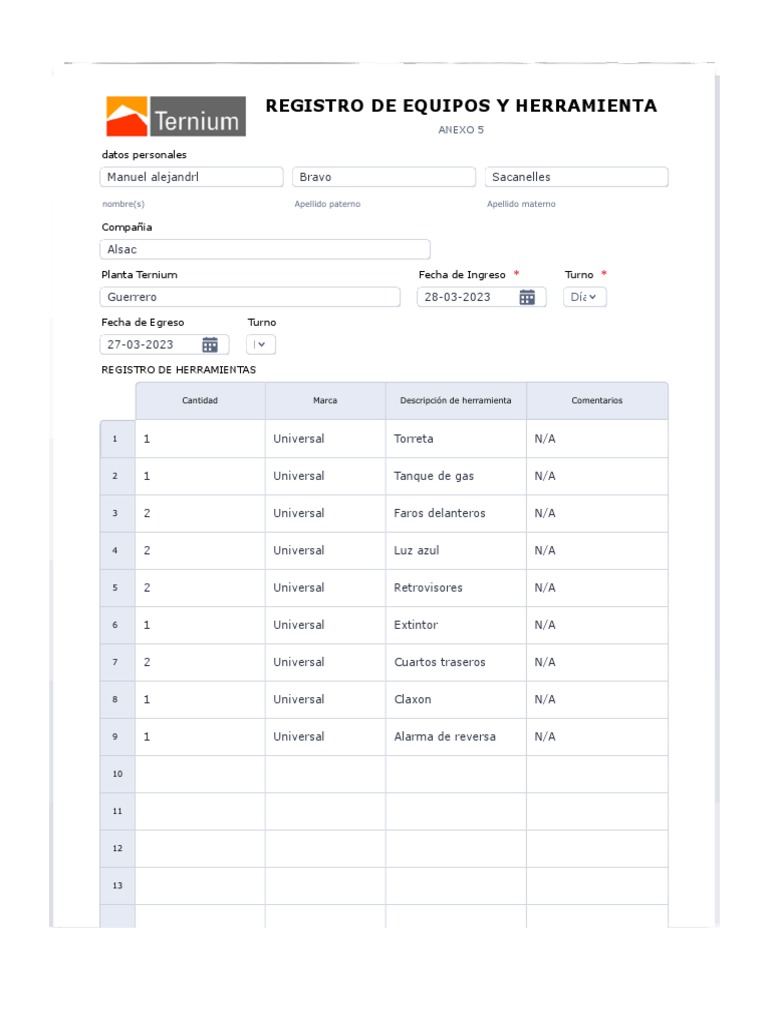Viewport: 768px width, 1024px height.
Task: Click the Marca column header
Action: coord(325,401)
